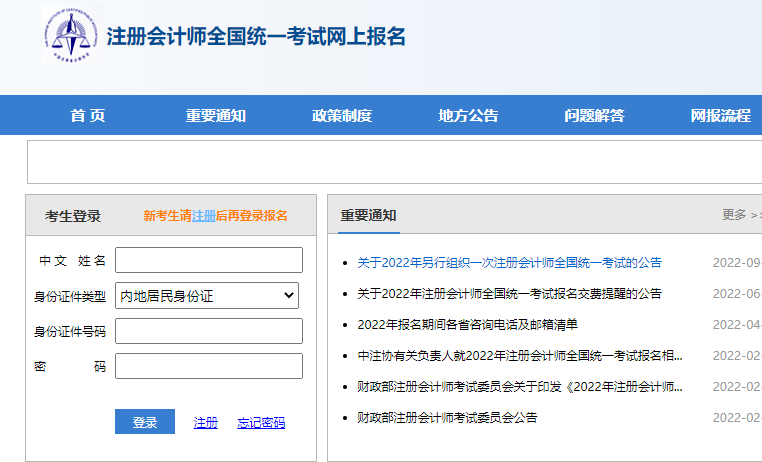762x462 pixels.
Task: Open 问题解答 in the navigation bar
Action: (x=594, y=115)
